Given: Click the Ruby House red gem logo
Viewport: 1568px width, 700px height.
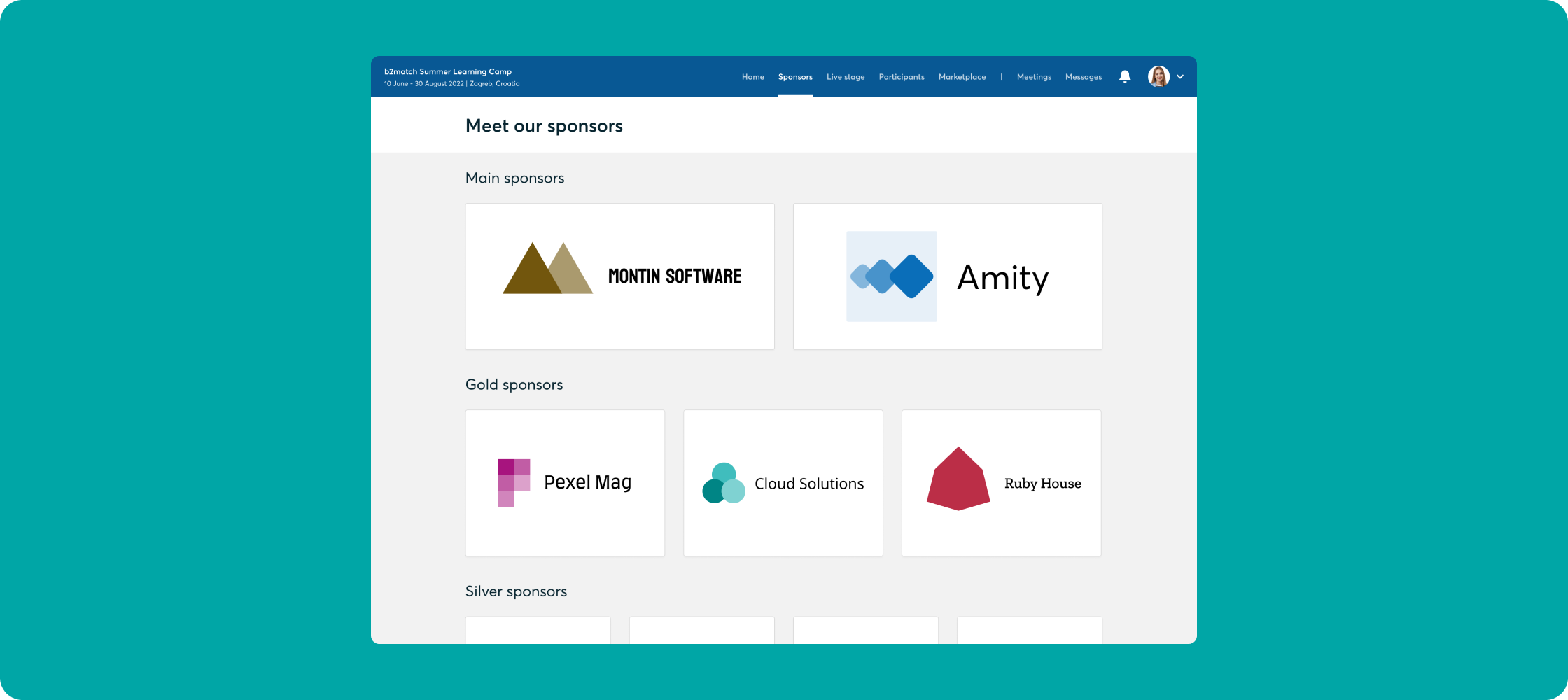Looking at the screenshot, I should 958,479.
